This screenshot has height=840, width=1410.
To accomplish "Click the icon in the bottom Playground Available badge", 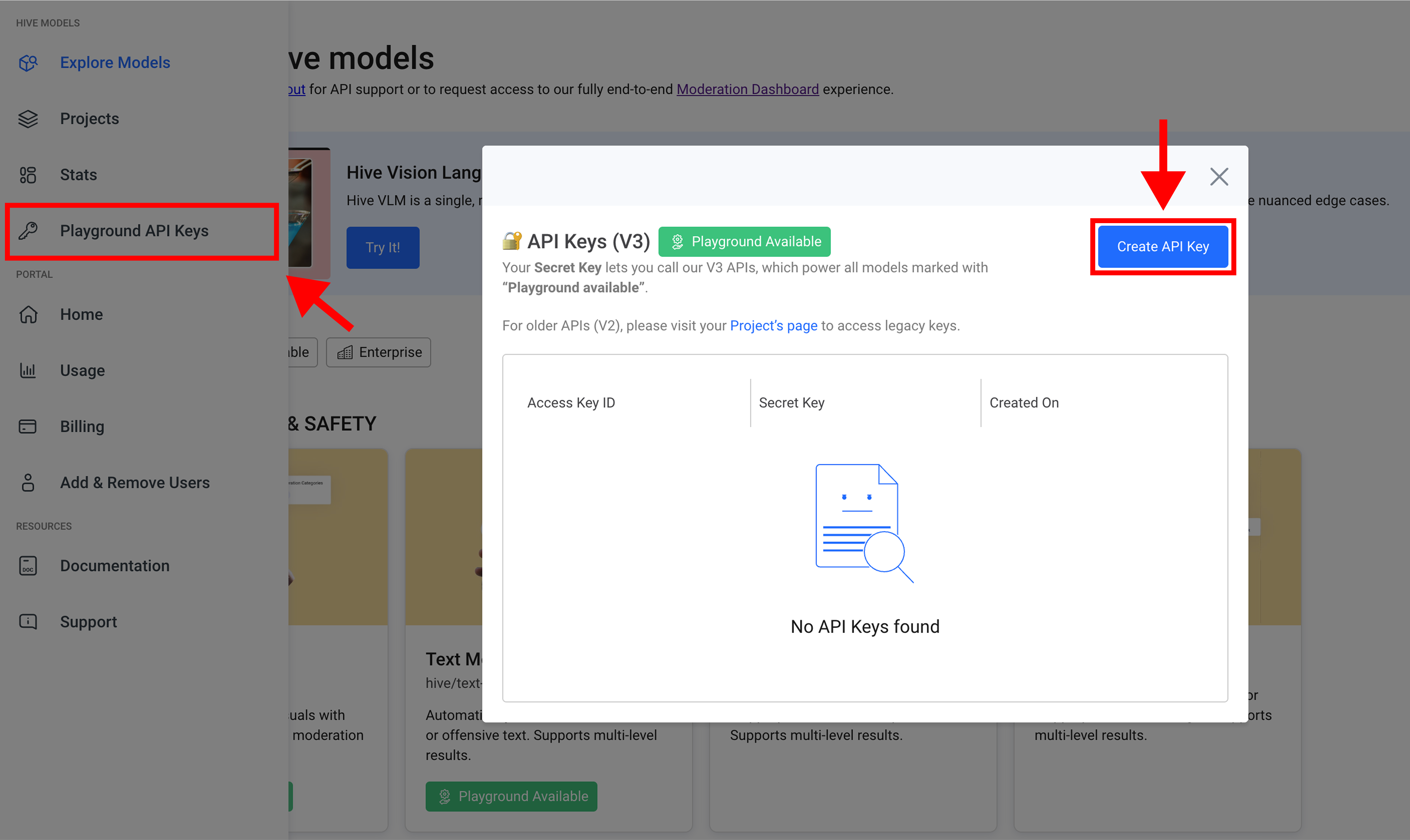I will pyautogui.click(x=445, y=796).
